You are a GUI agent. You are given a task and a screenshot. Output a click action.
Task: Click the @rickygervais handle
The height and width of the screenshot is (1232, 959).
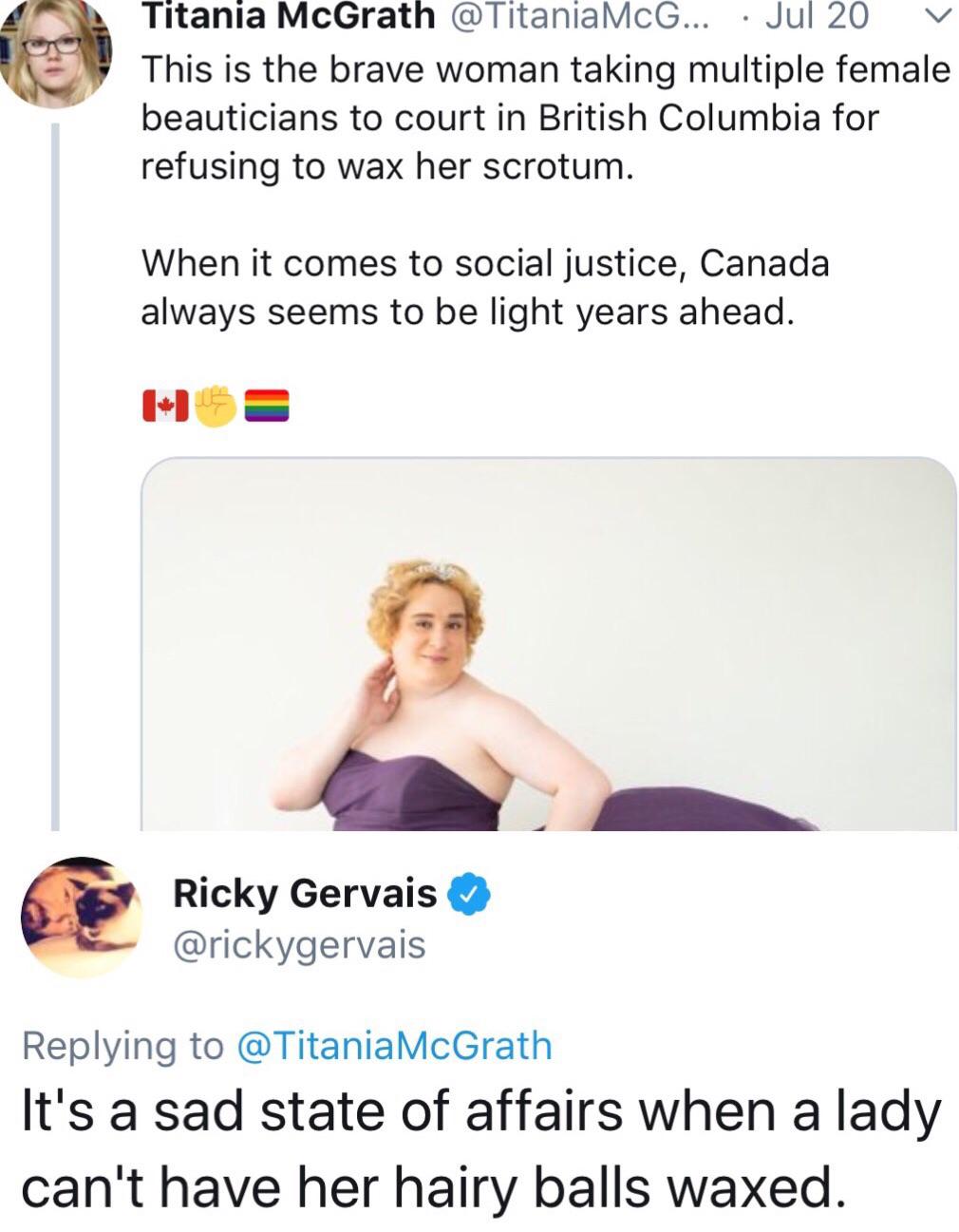pos(299,944)
